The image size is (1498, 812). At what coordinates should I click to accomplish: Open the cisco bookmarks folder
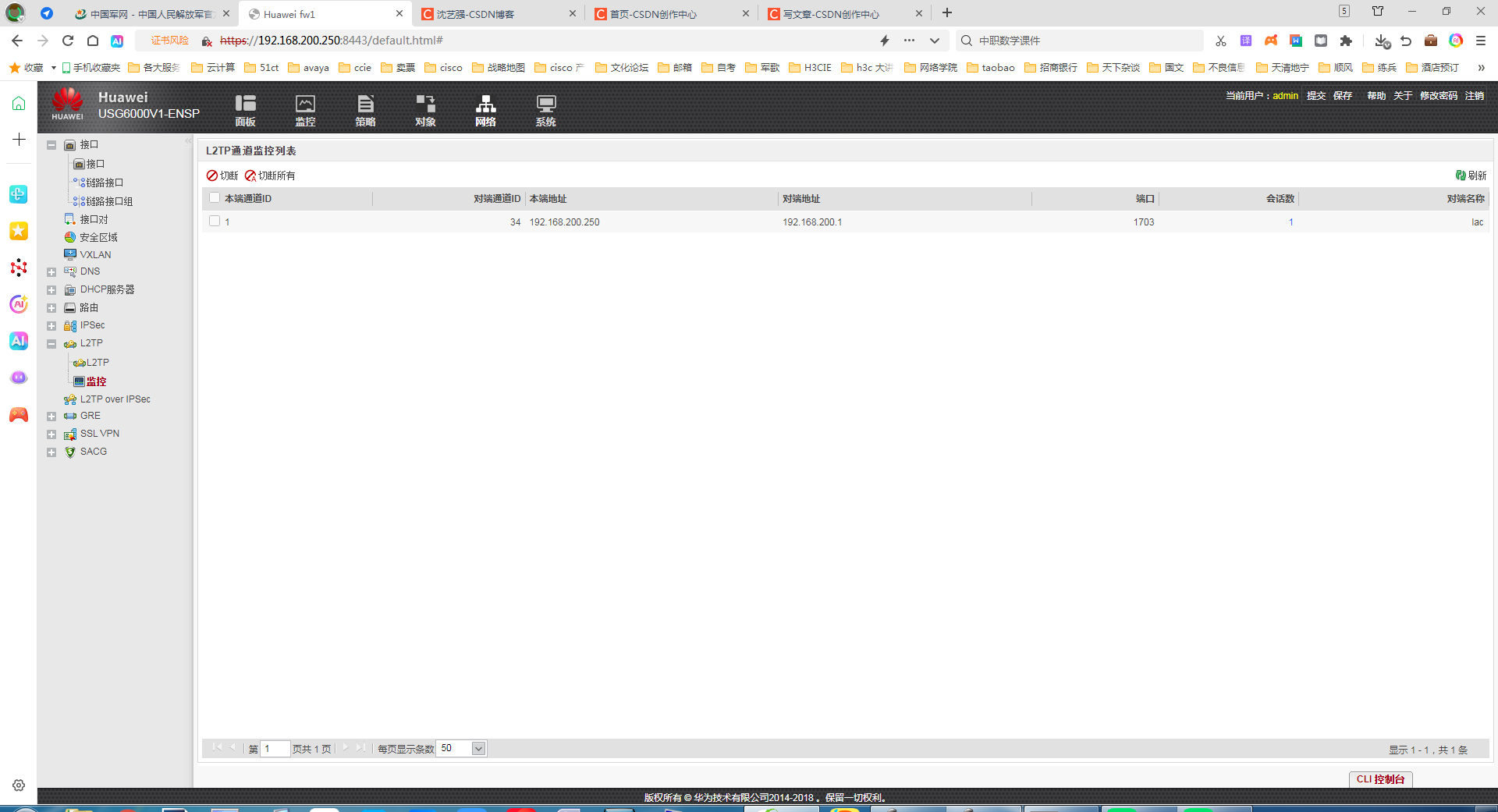pos(443,68)
